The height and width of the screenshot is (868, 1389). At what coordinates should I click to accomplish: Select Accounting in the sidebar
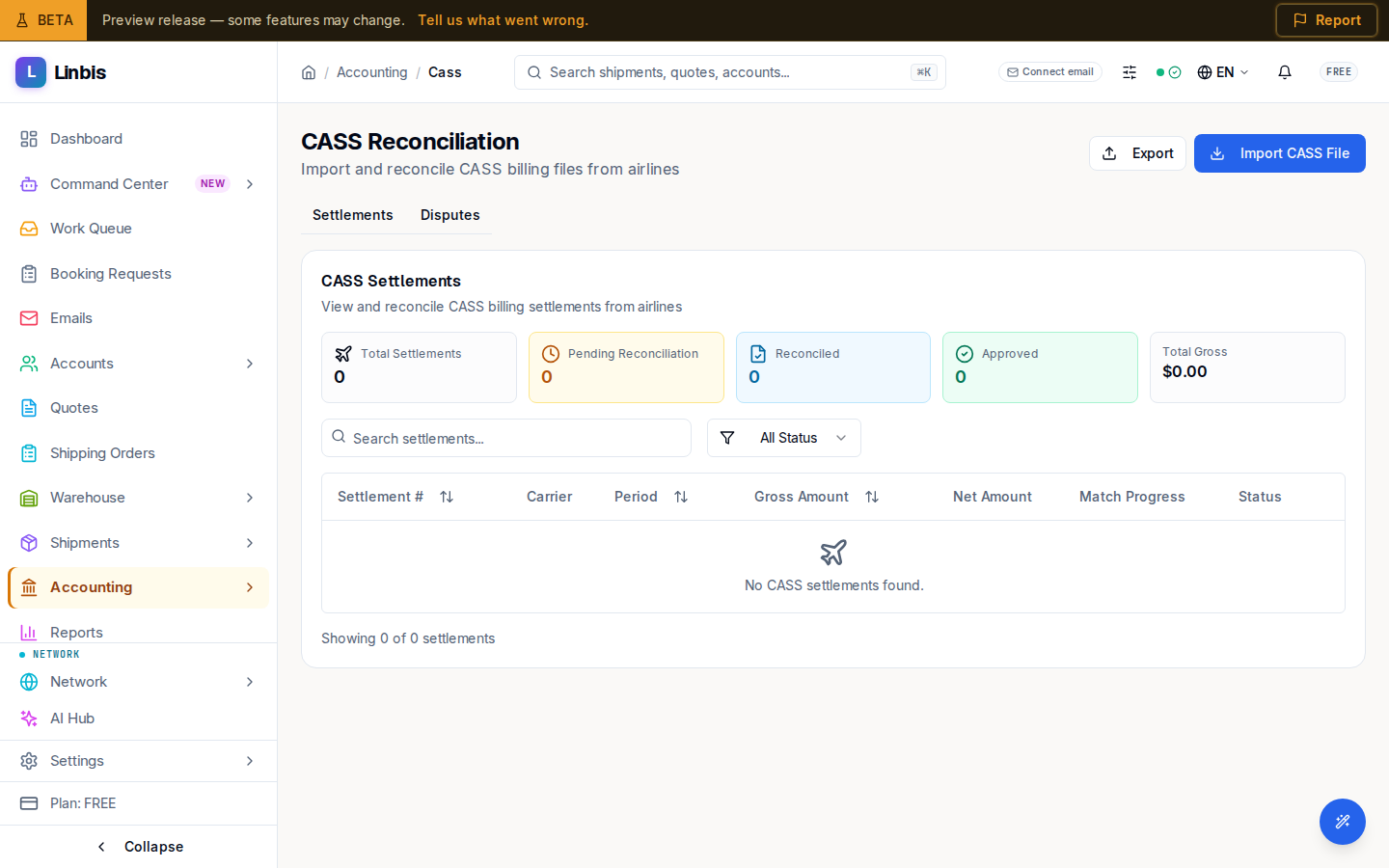click(x=138, y=587)
